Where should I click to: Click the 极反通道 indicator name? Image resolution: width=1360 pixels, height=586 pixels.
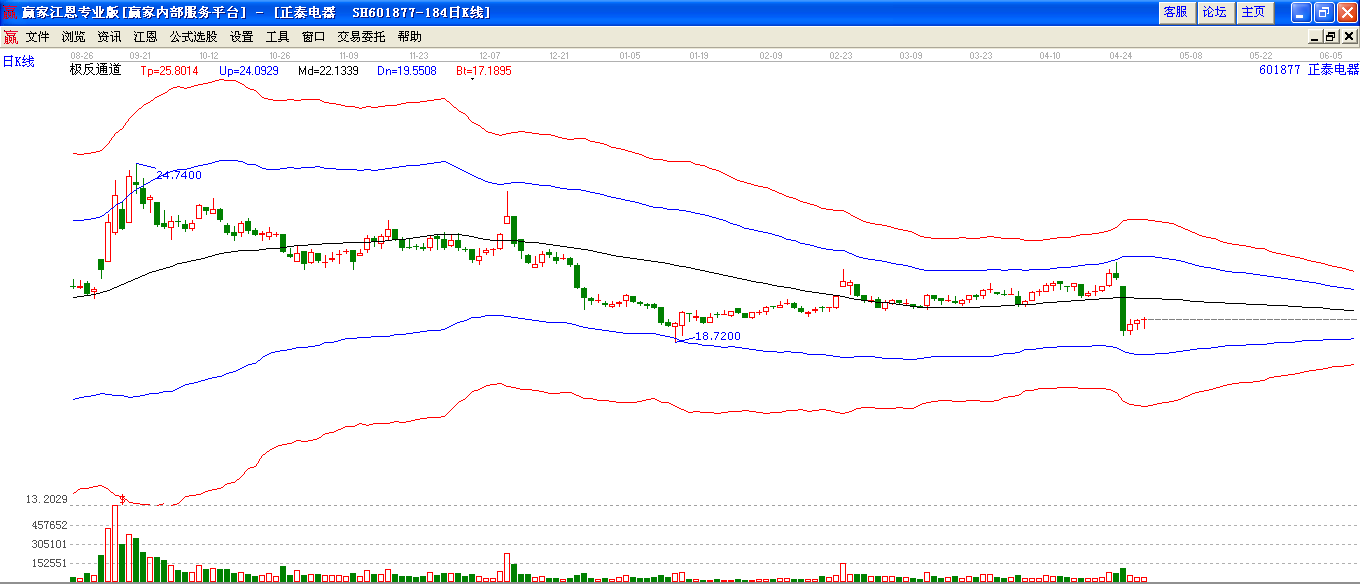pos(95,70)
